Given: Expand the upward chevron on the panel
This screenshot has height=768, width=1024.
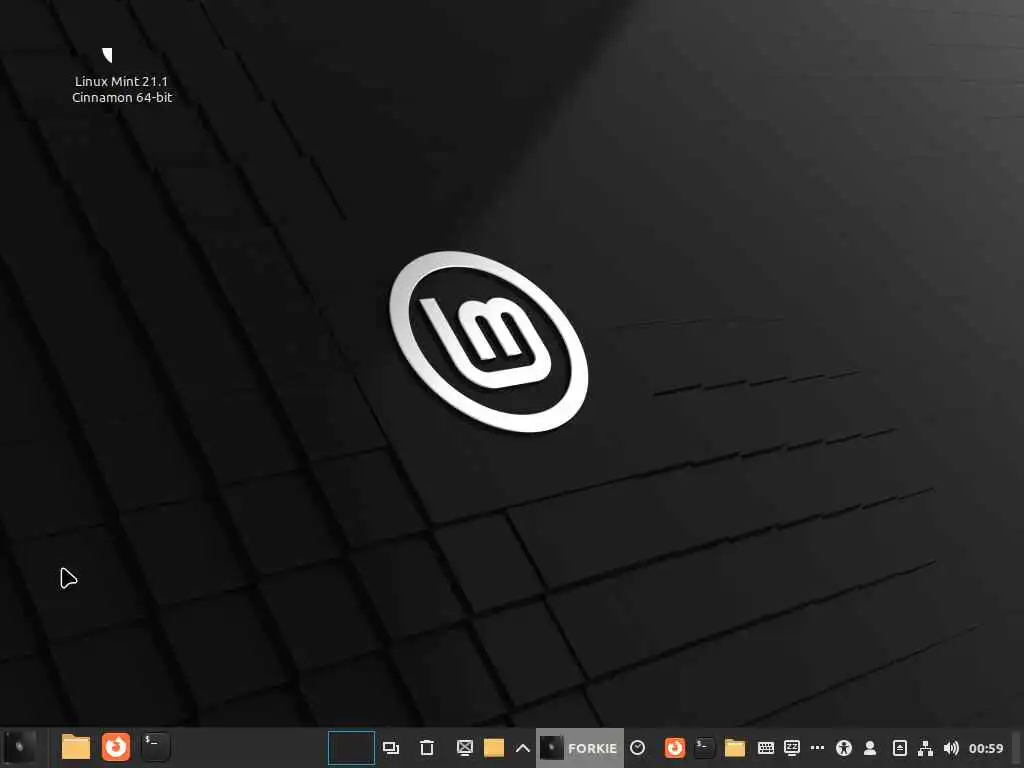Looking at the screenshot, I should click(x=522, y=748).
